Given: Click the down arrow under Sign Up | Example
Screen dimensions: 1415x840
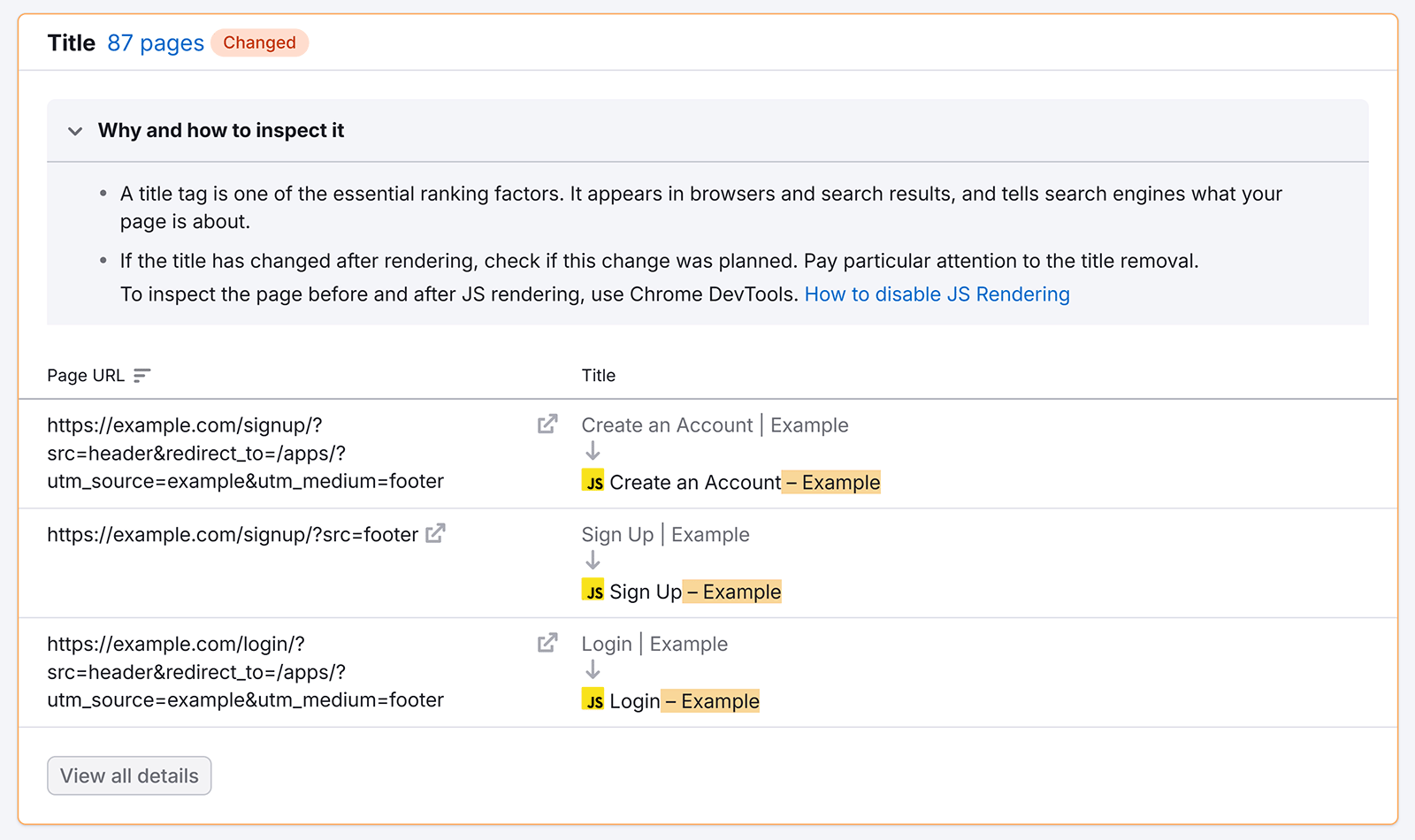Looking at the screenshot, I should 593,561.
